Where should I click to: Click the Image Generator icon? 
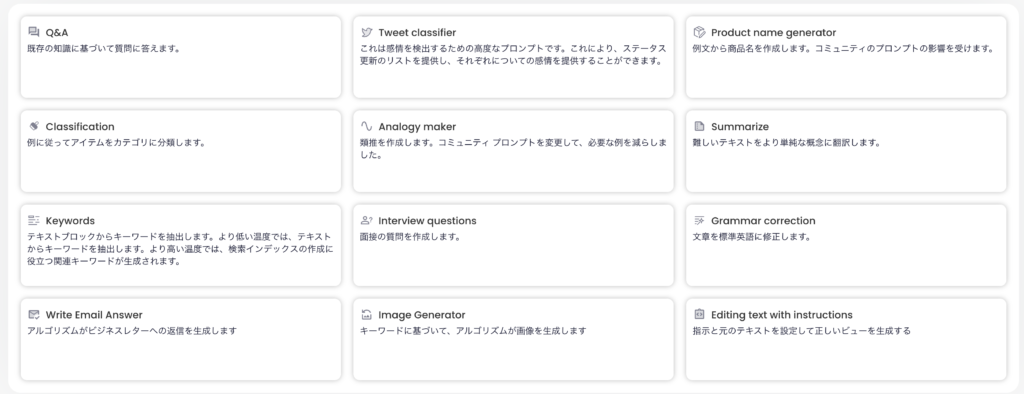(366, 314)
